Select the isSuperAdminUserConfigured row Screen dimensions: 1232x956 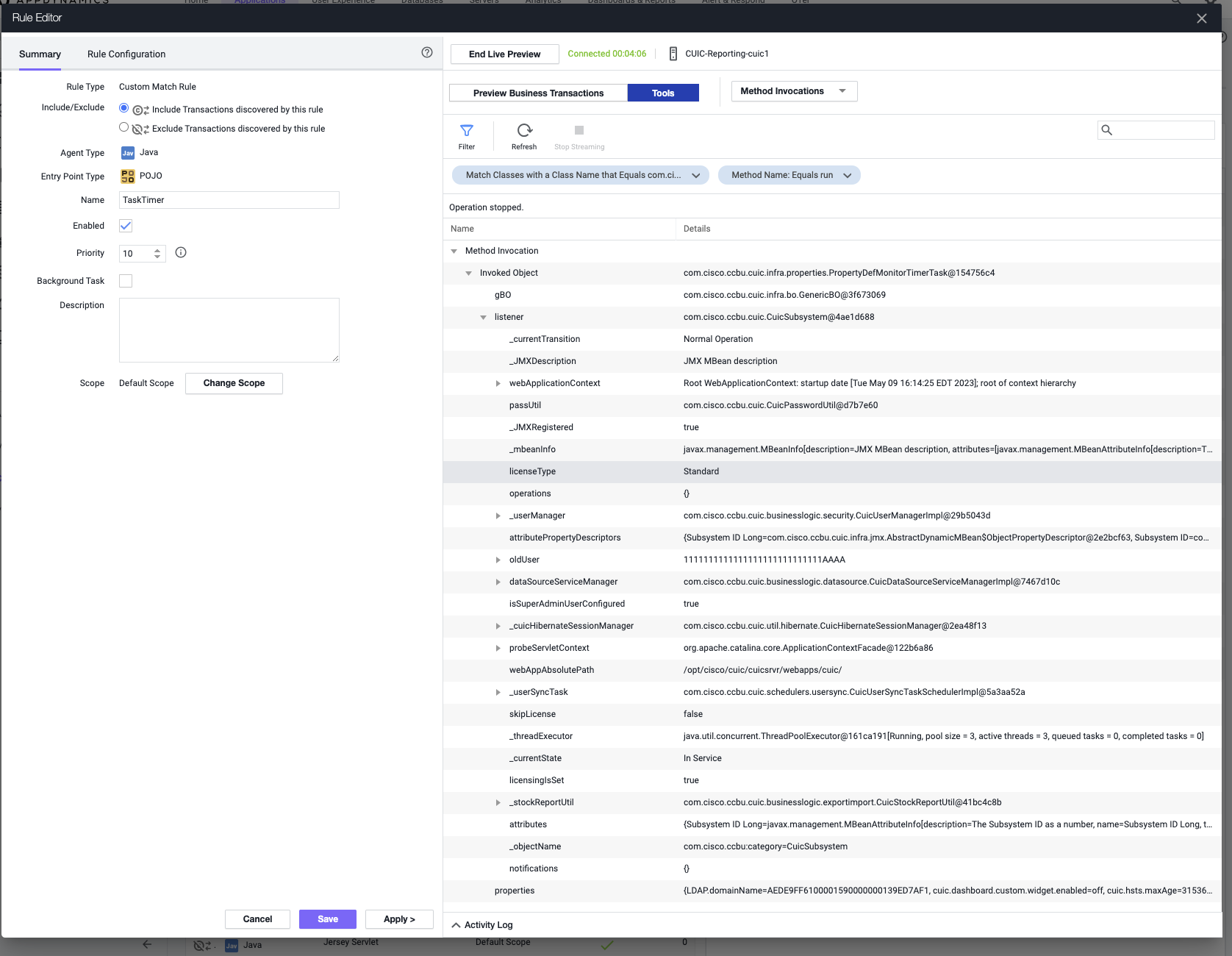click(x=832, y=604)
